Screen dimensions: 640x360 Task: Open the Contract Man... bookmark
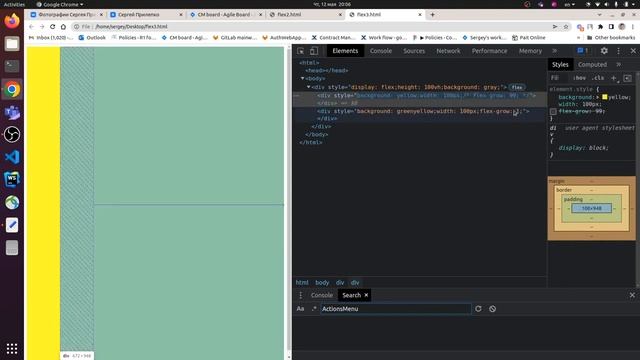pos(333,38)
